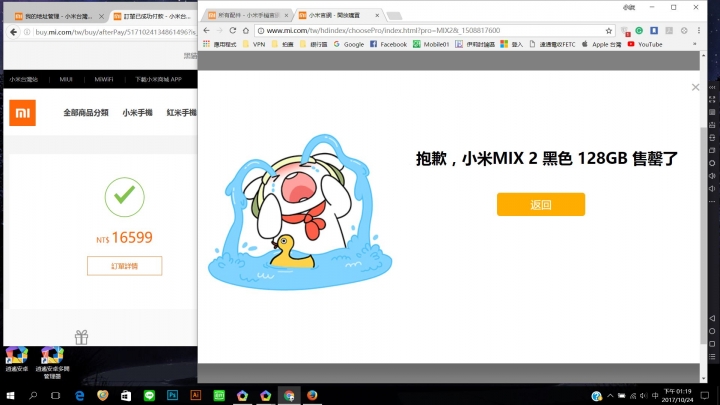Screen dimensions: 720x405
Task: Close the 我的地址管理 tab in left window
Action: click(101, 17)
